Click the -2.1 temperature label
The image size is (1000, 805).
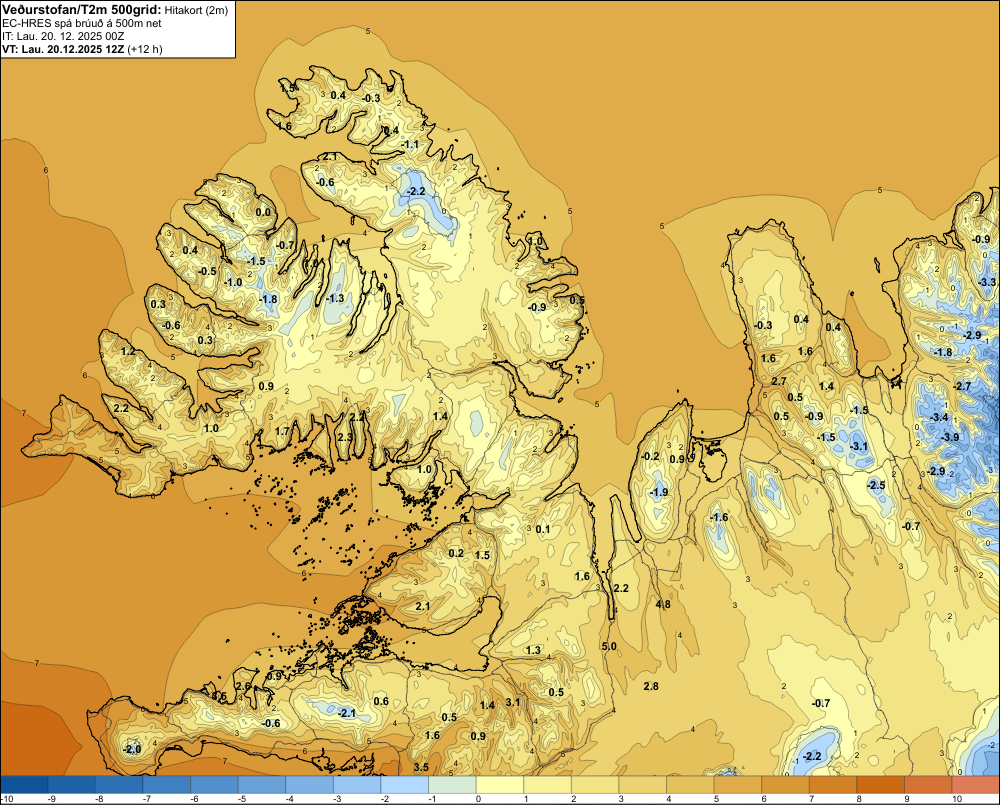(347, 713)
